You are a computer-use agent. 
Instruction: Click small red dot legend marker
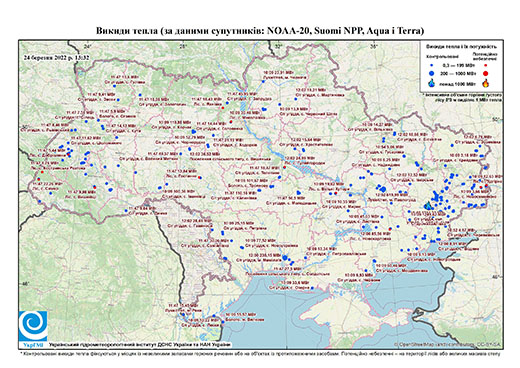click(485, 66)
